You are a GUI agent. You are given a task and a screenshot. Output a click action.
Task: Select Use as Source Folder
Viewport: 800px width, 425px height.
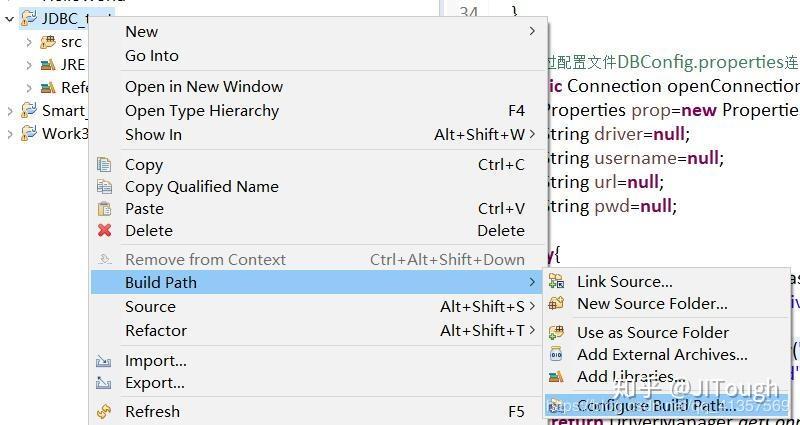pos(652,332)
